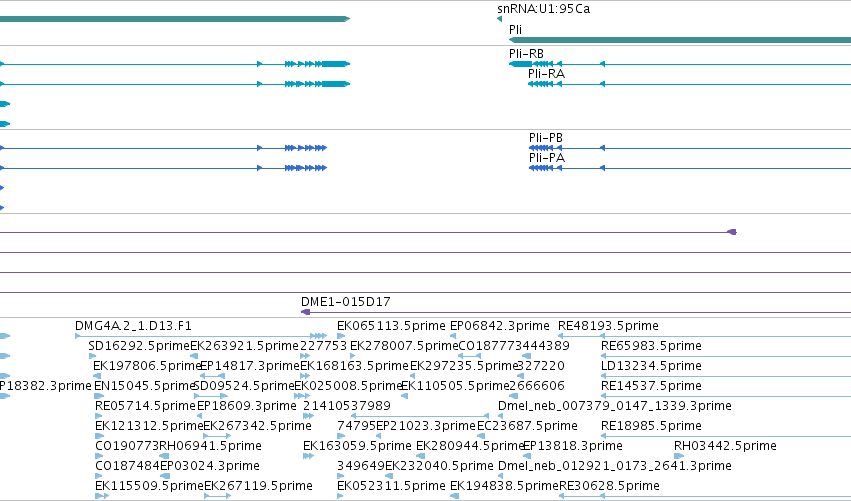Click the Pli gene label

pyautogui.click(x=515, y=30)
